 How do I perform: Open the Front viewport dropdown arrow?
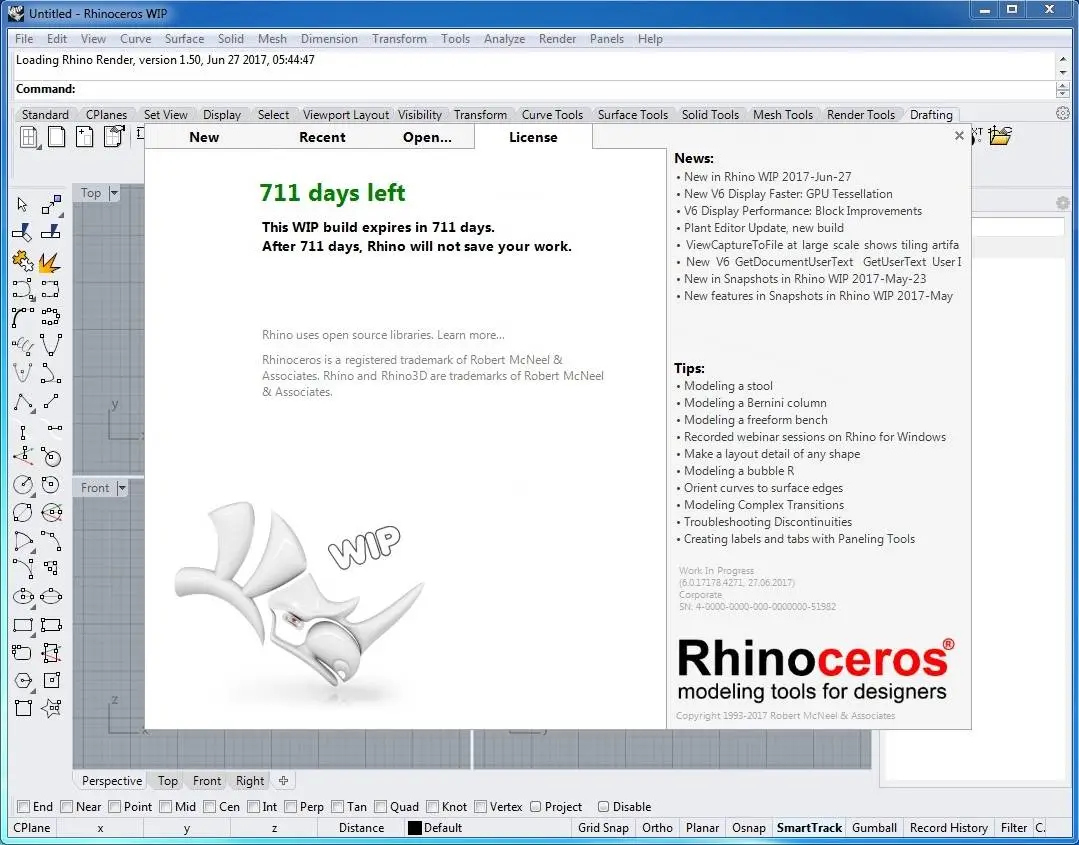122,488
